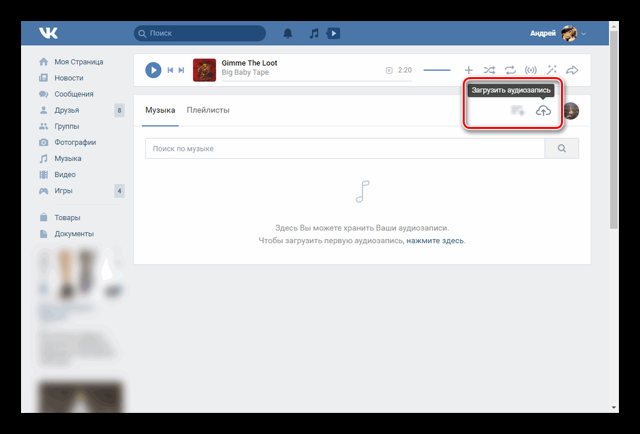Open the video play icon in header
Screen dimensions: 640x434
333,33
